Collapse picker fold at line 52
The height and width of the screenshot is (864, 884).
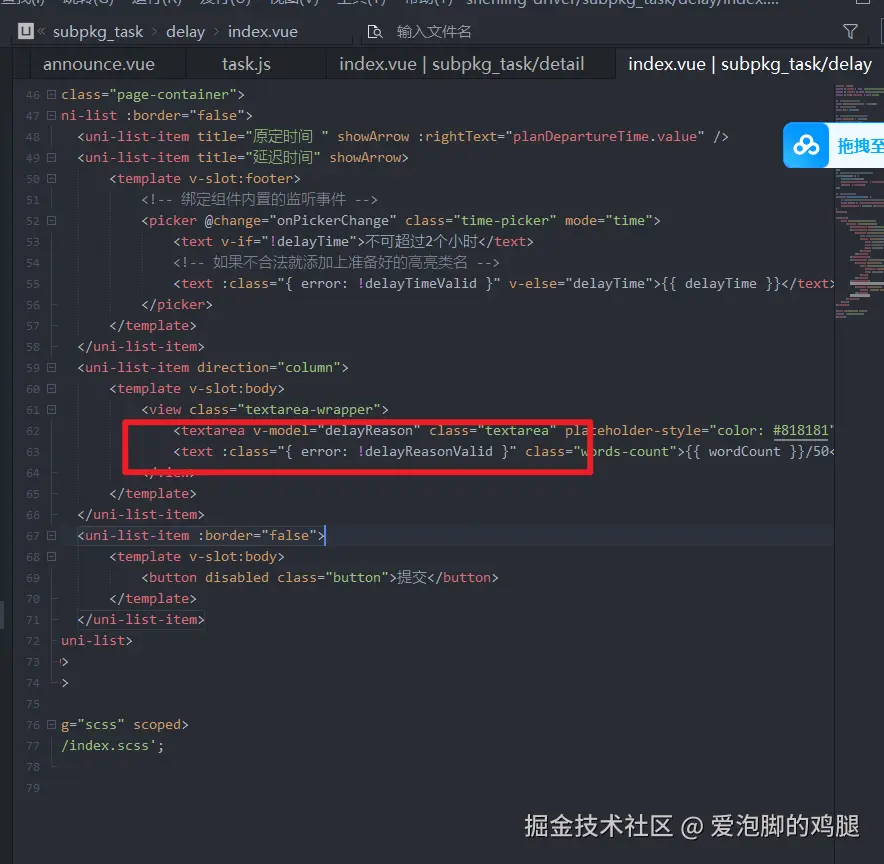click(x=51, y=220)
